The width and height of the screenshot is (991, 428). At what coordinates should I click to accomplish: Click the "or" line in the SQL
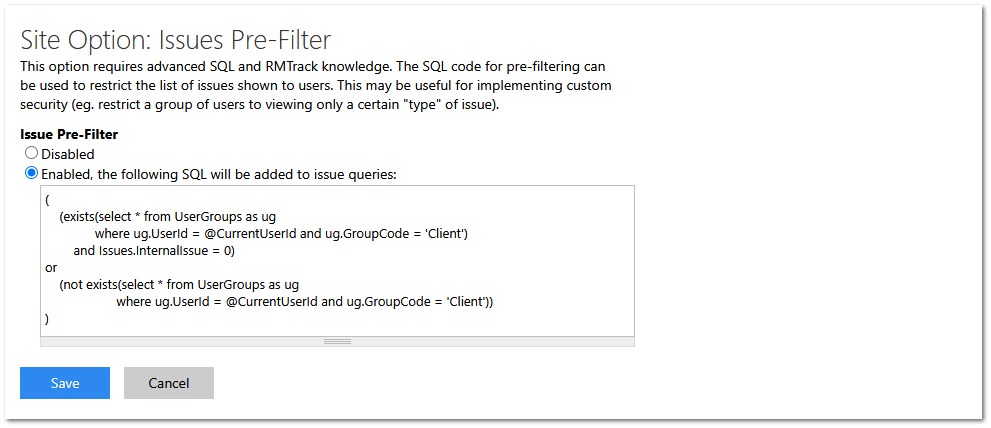point(51,267)
